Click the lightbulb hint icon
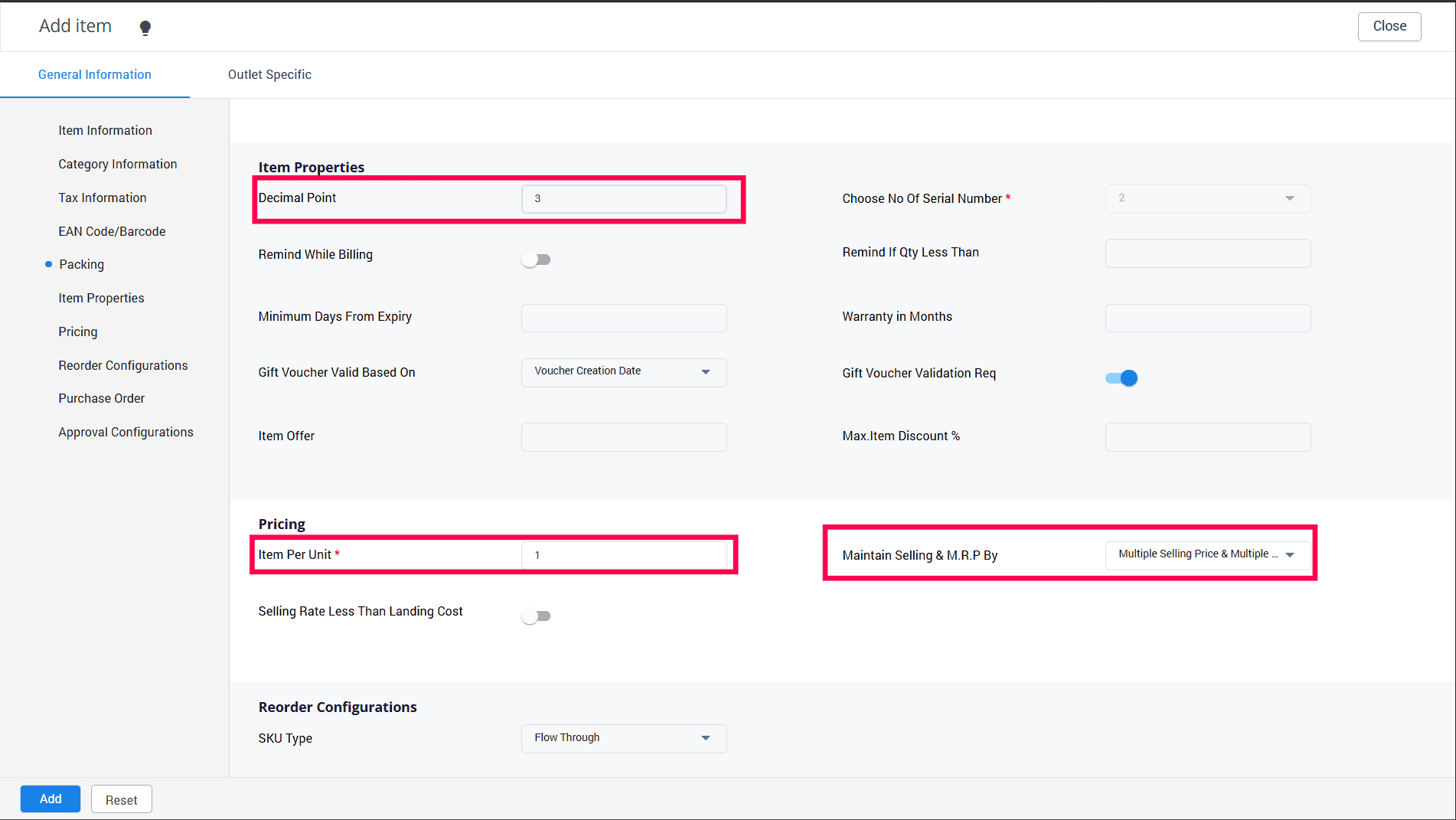 coord(145,28)
